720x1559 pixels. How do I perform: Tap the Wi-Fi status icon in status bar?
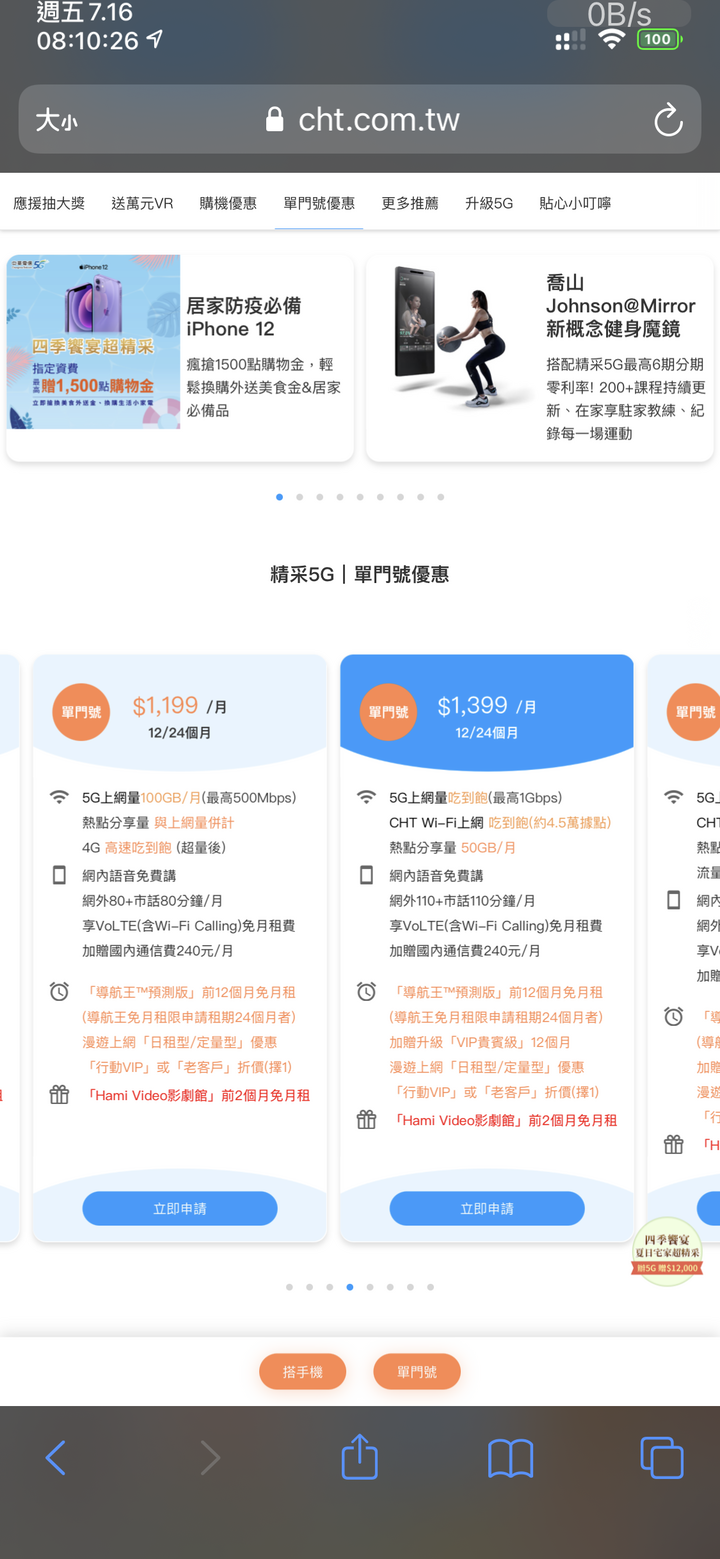coord(611,39)
